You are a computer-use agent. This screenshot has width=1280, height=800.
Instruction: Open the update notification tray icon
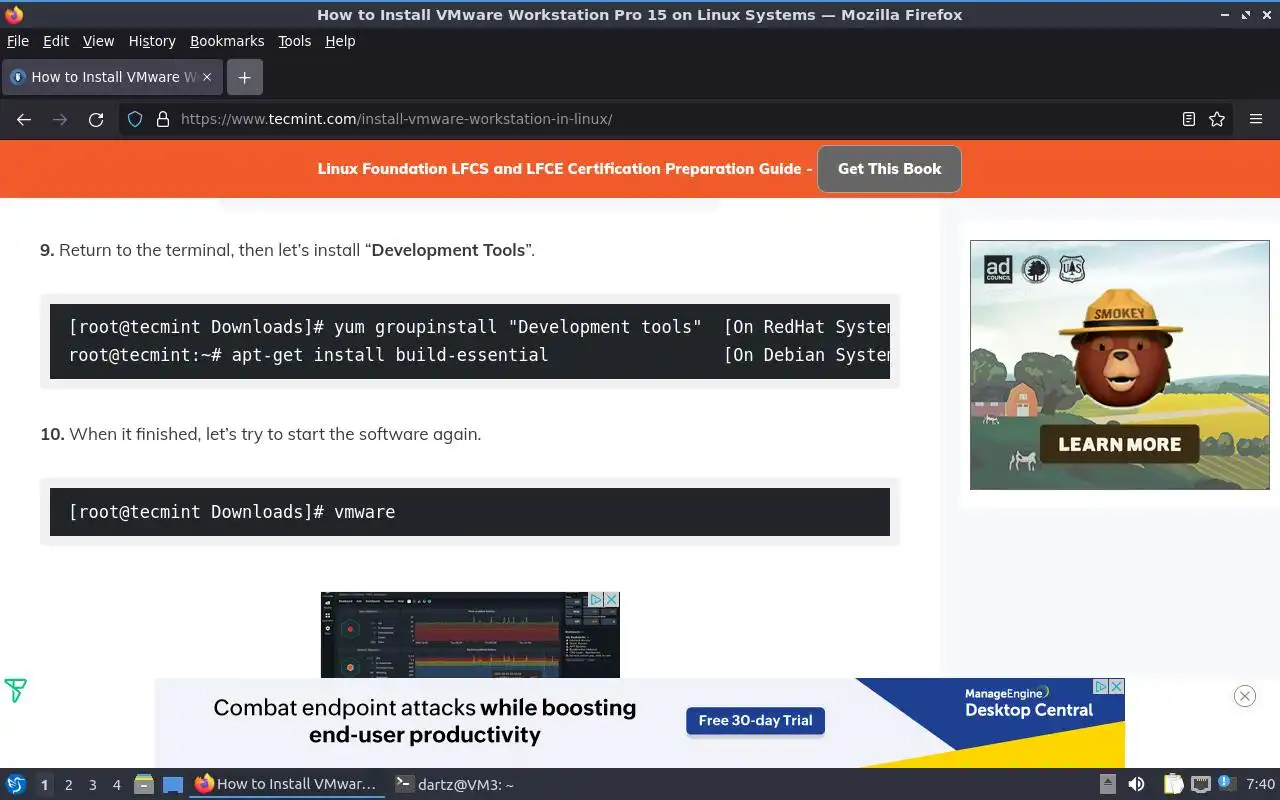(1227, 785)
